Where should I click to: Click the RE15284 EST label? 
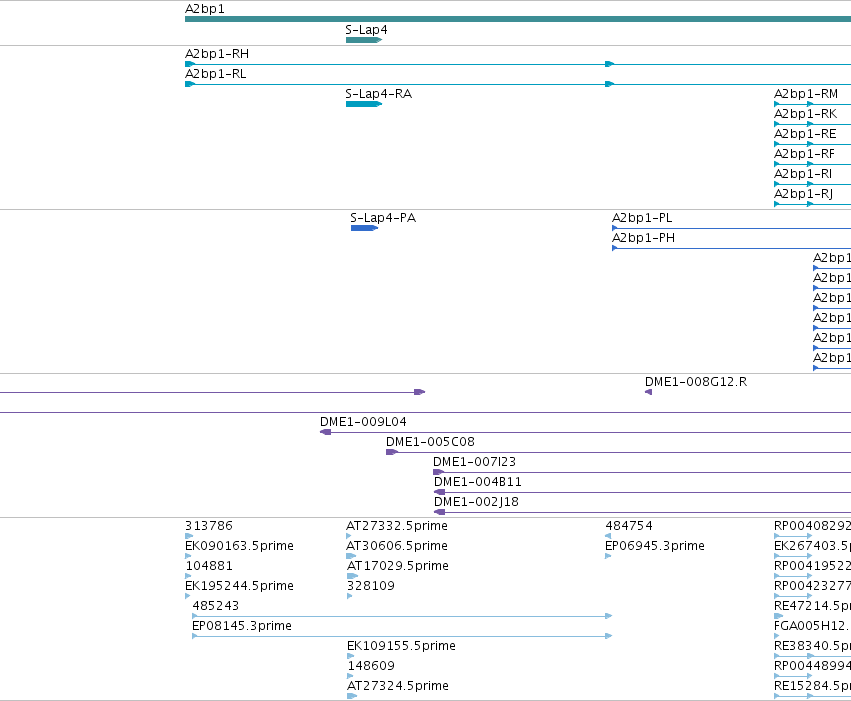click(812, 686)
